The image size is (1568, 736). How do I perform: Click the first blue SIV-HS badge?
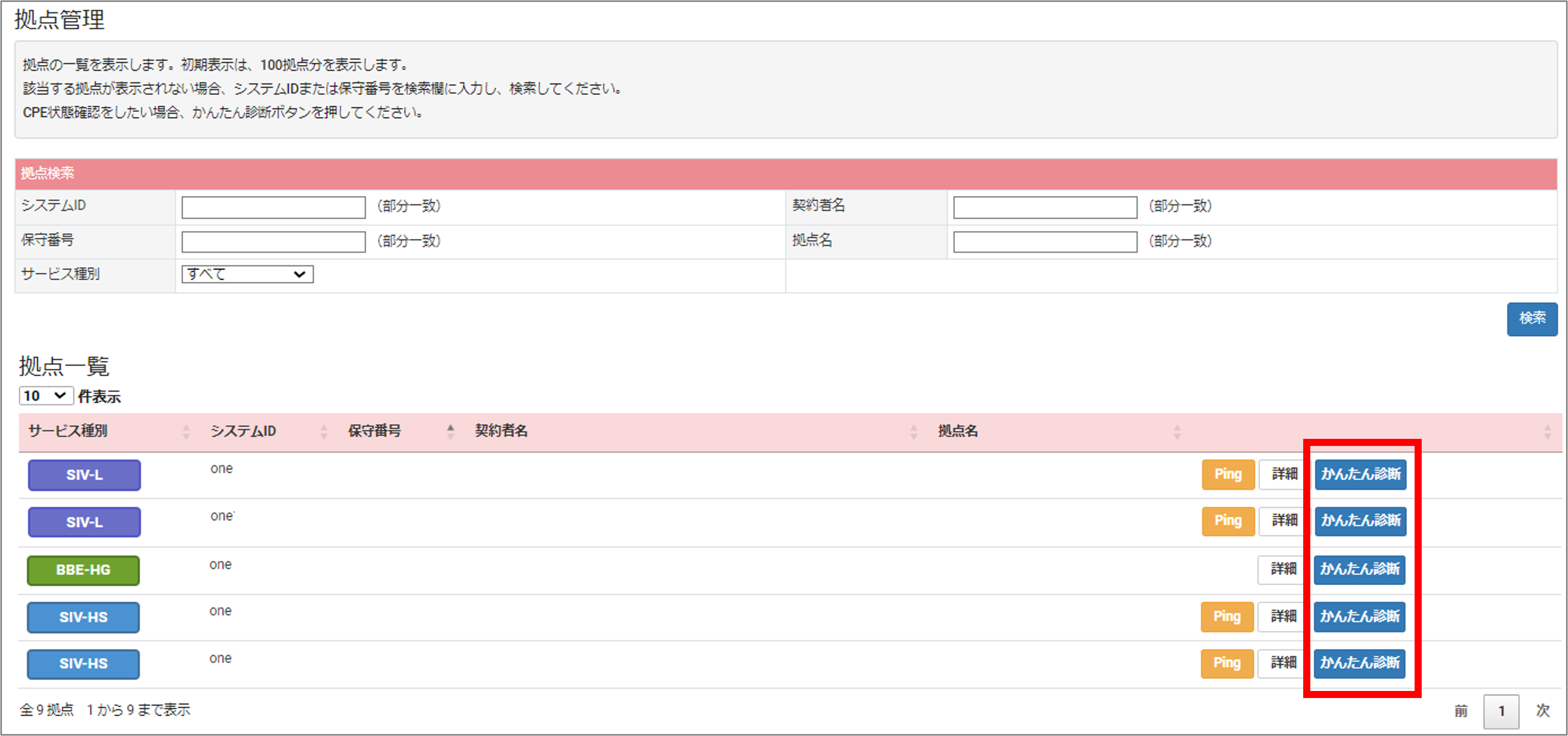[x=83, y=617]
